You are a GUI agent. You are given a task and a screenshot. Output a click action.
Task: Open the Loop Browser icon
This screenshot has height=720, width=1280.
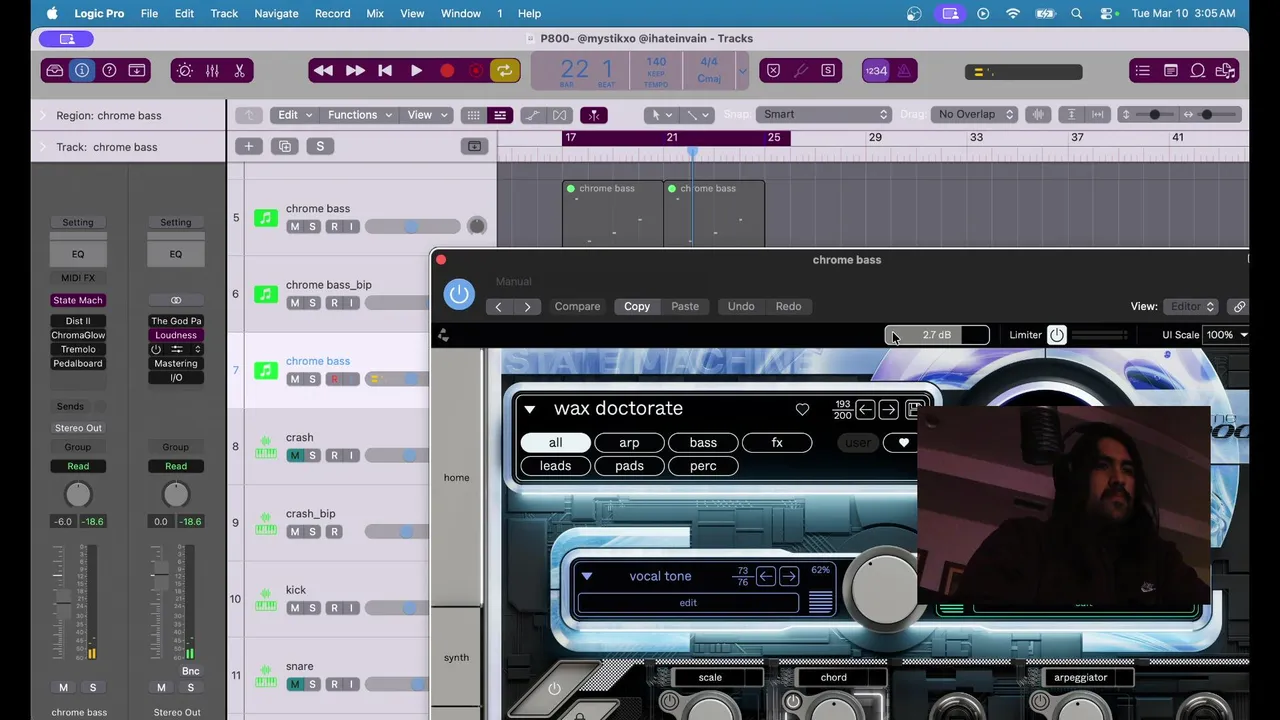click(x=1198, y=71)
